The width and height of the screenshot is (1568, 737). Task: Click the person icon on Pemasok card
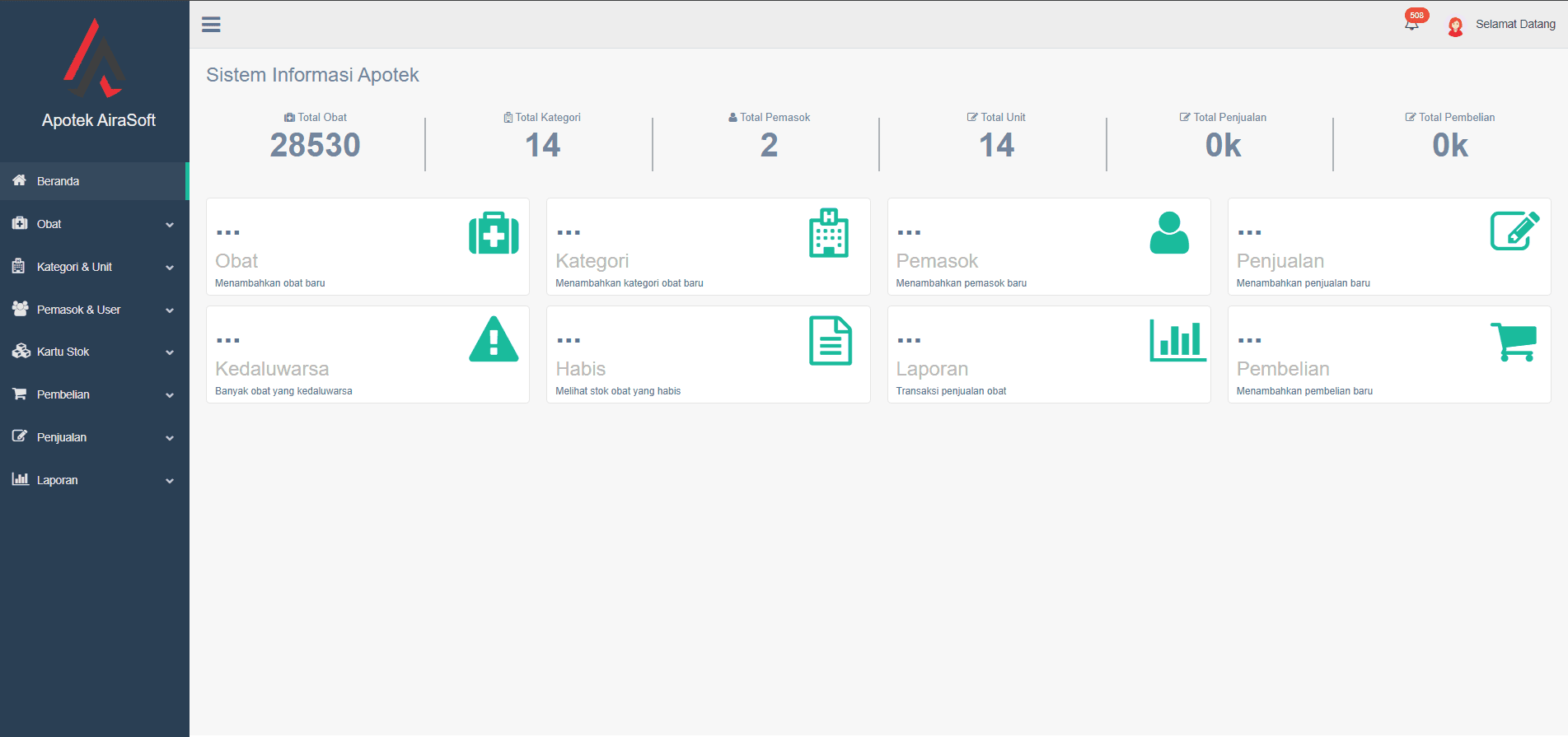[1168, 233]
